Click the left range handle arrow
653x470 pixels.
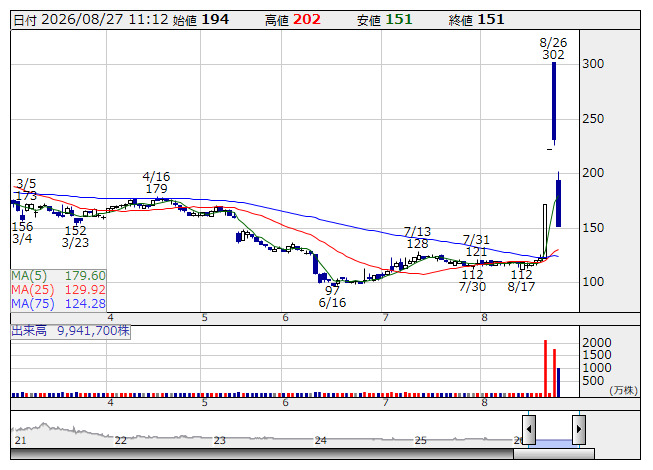pos(529,429)
